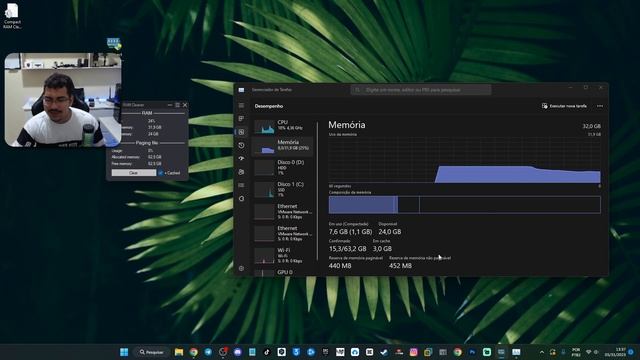Click the "24,0 GB" available value

point(390,231)
